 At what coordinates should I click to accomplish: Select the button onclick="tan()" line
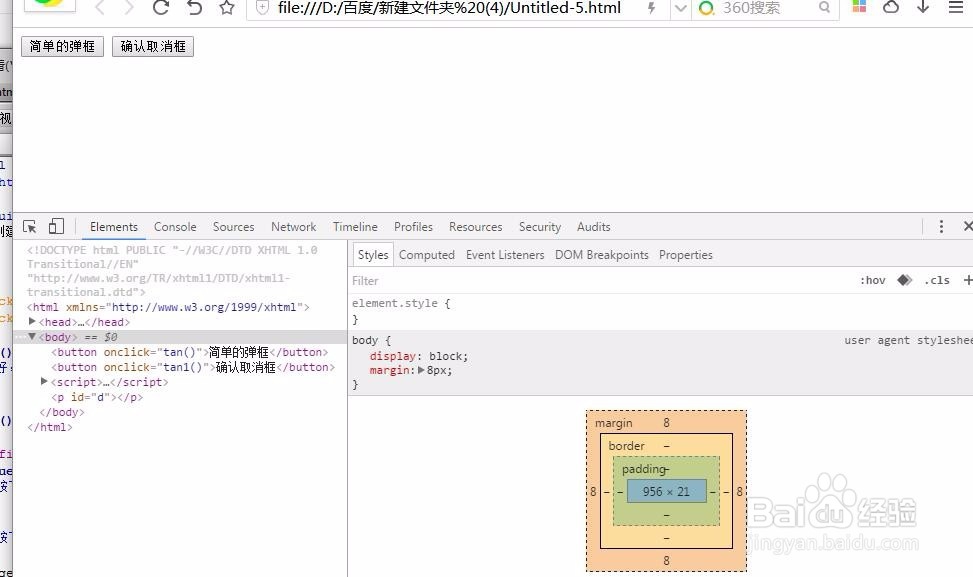(189, 352)
